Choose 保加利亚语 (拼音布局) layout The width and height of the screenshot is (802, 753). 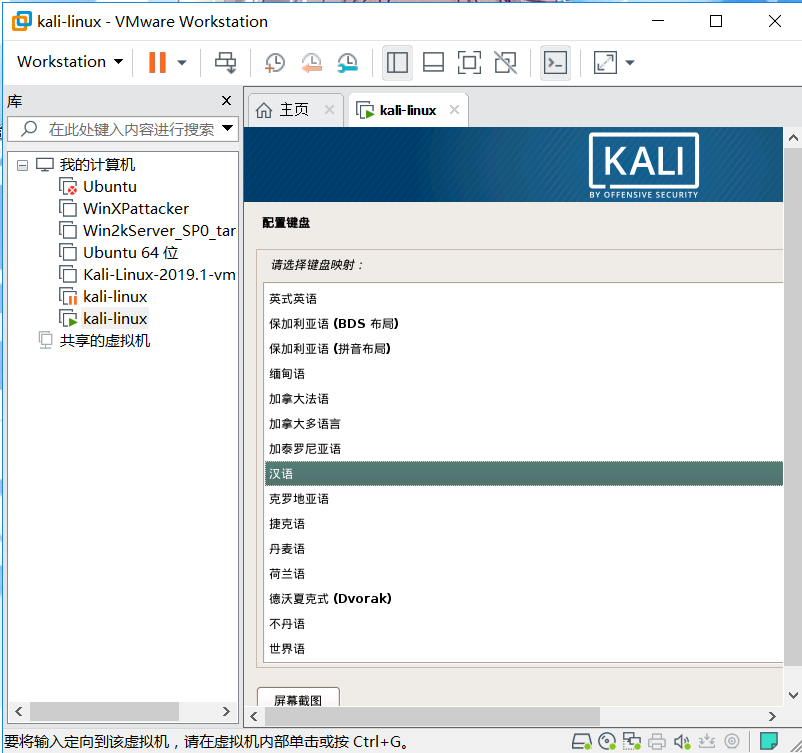coord(524,349)
